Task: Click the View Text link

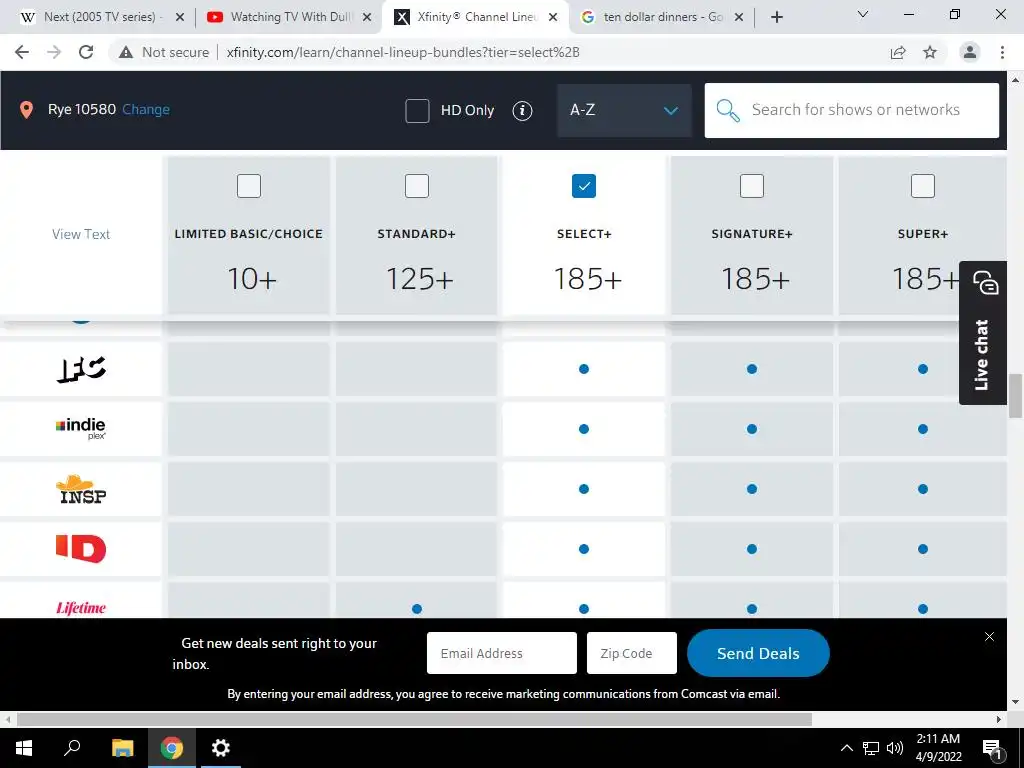Action: point(81,234)
